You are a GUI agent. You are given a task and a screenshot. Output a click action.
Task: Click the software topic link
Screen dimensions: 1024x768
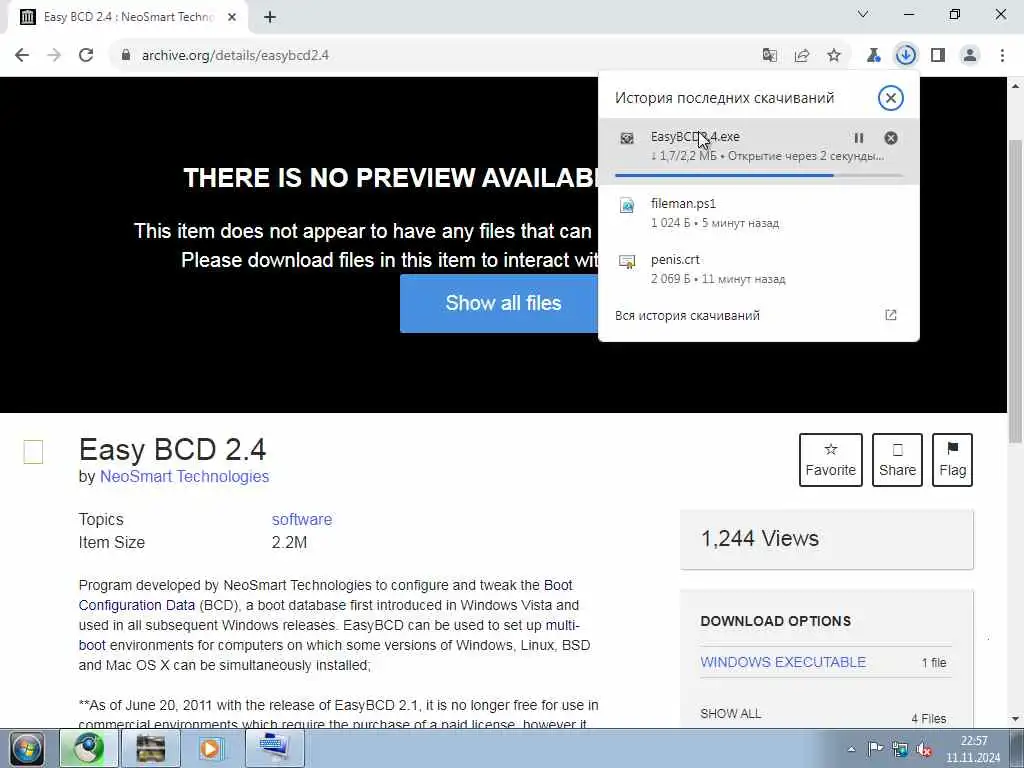[x=302, y=519]
